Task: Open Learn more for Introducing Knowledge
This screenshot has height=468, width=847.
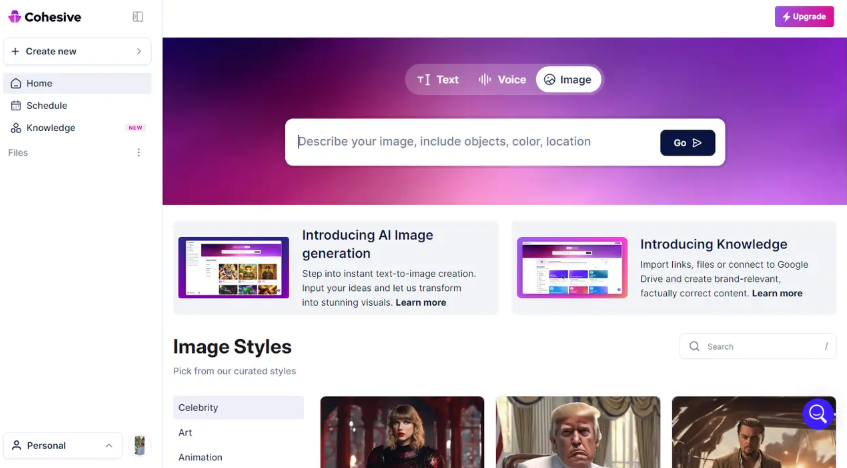Action: click(x=777, y=293)
